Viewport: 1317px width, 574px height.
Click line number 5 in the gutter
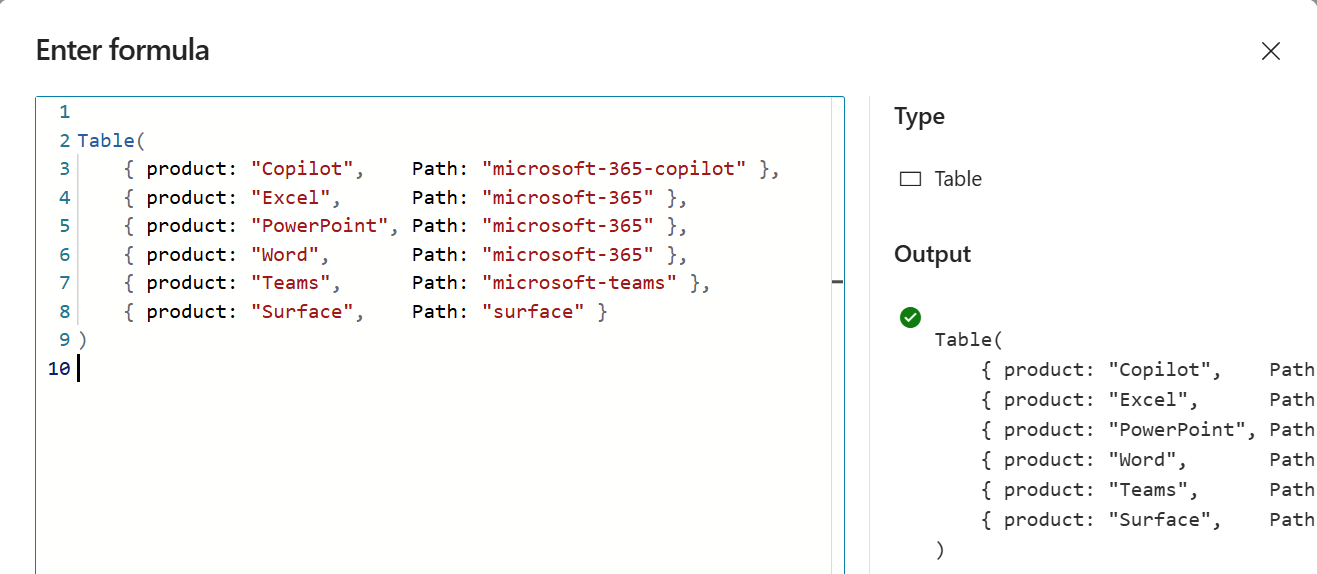[x=64, y=226]
